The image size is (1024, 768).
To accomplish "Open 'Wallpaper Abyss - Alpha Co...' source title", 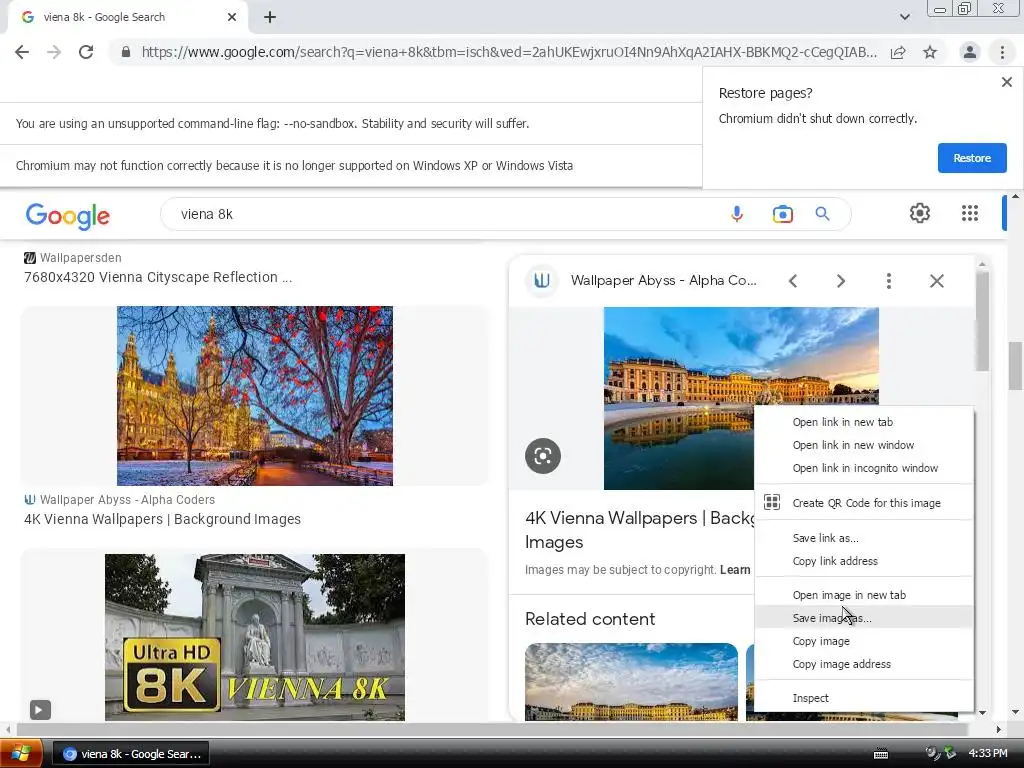I will pos(664,281).
